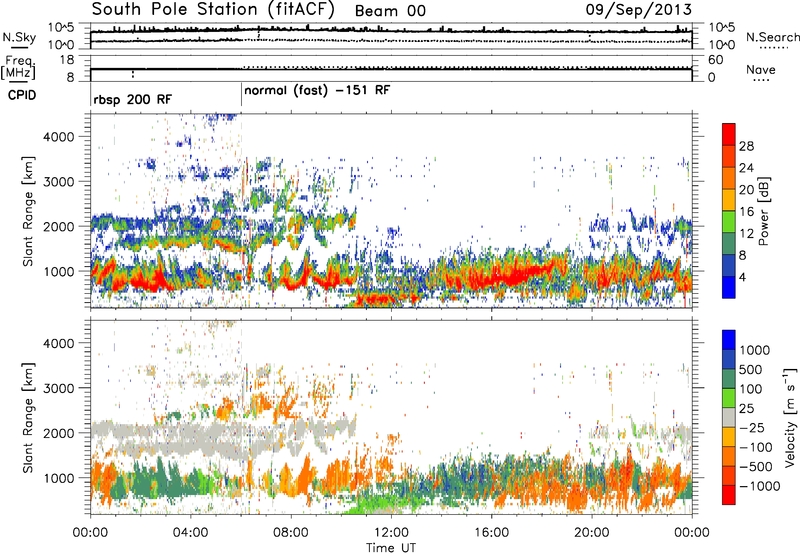
Task: Click the '-25' tick on the Velocity scale
Action: (754, 427)
